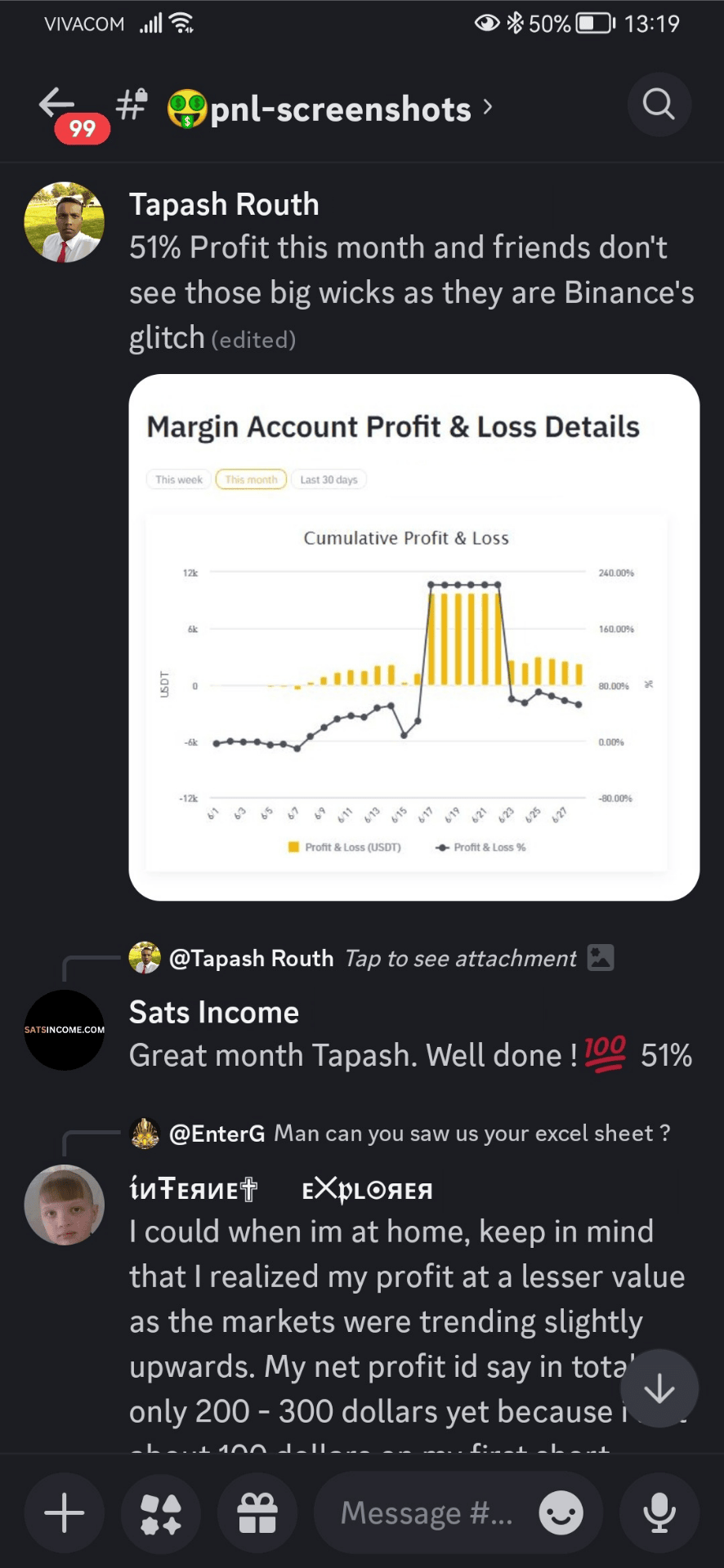This screenshot has height=1568, width=724.
Task: Tap the @EnterG replied message preview
Action: tap(471, 1134)
